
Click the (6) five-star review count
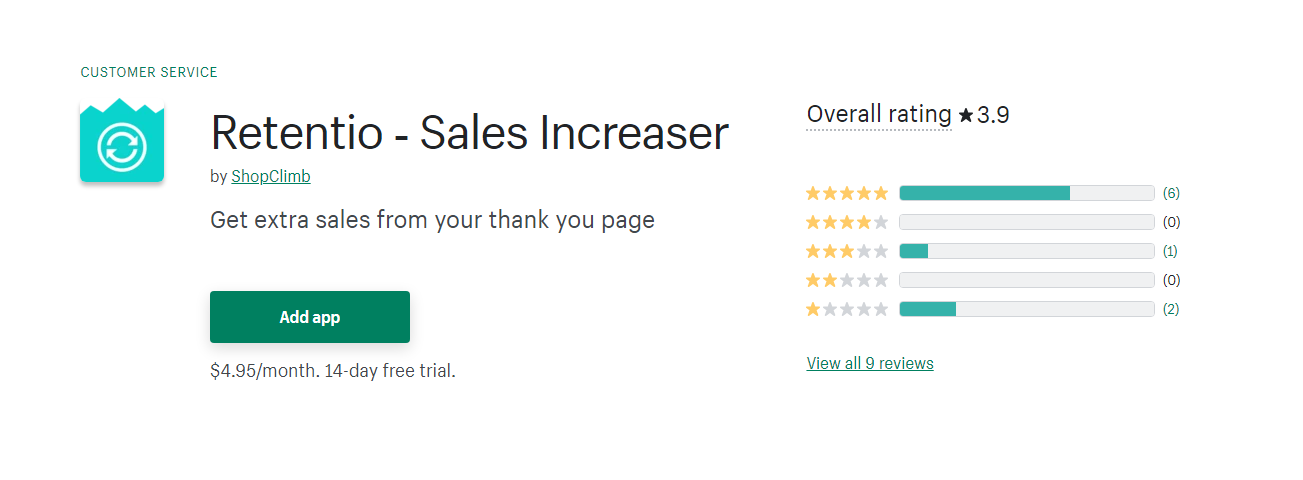pyautogui.click(x=1171, y=193)
